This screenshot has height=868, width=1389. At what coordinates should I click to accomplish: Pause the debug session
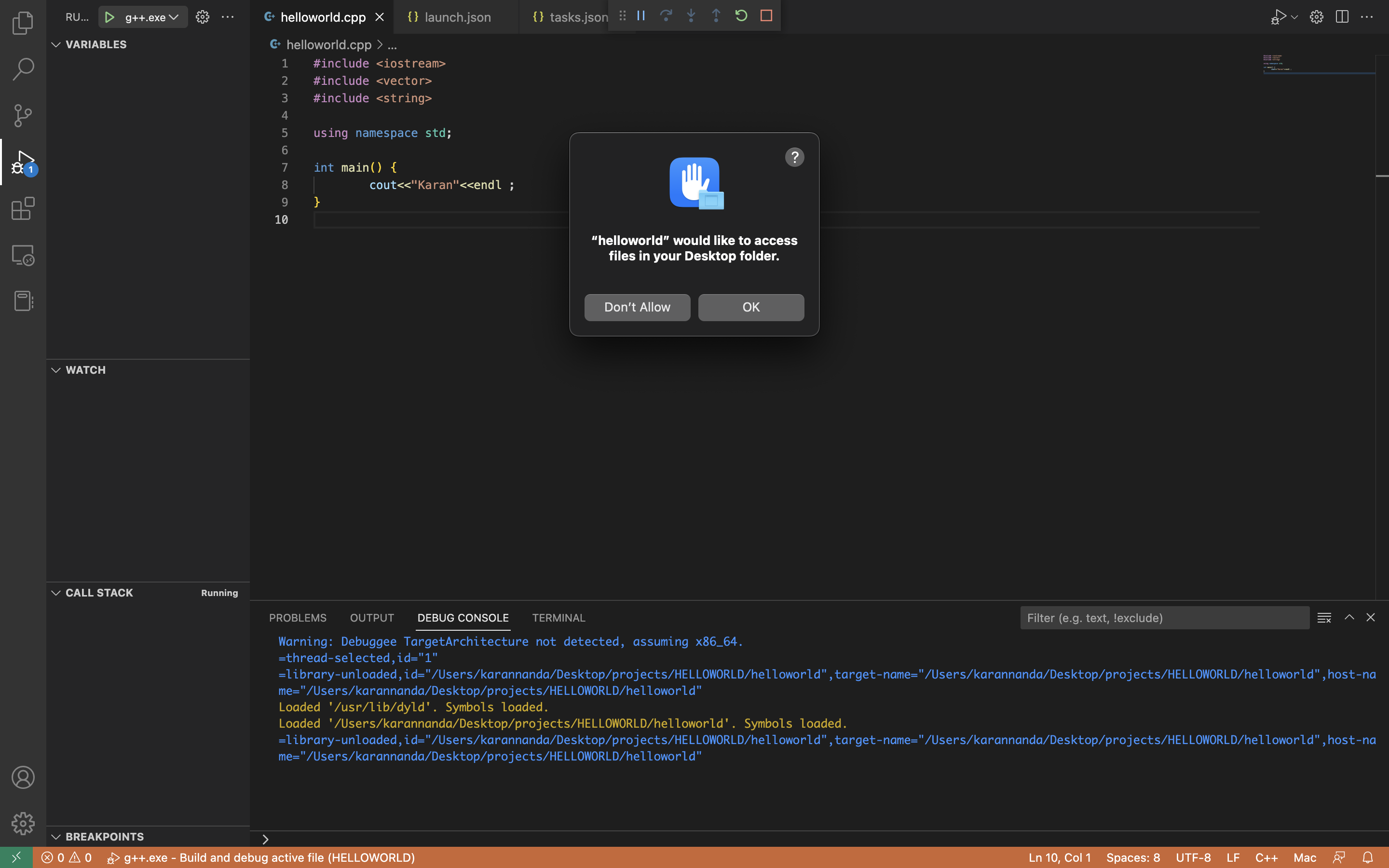pos(640,15)
